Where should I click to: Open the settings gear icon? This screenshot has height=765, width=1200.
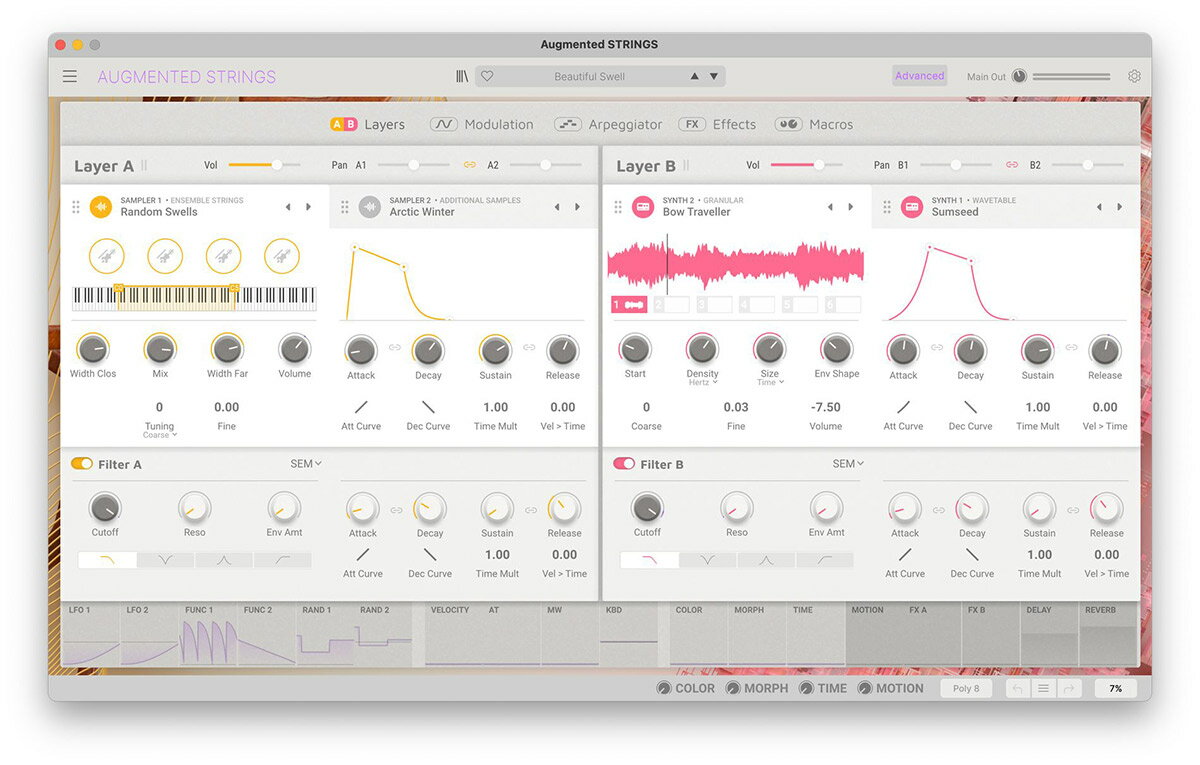pyautogui.click(x=1134, y=76)
